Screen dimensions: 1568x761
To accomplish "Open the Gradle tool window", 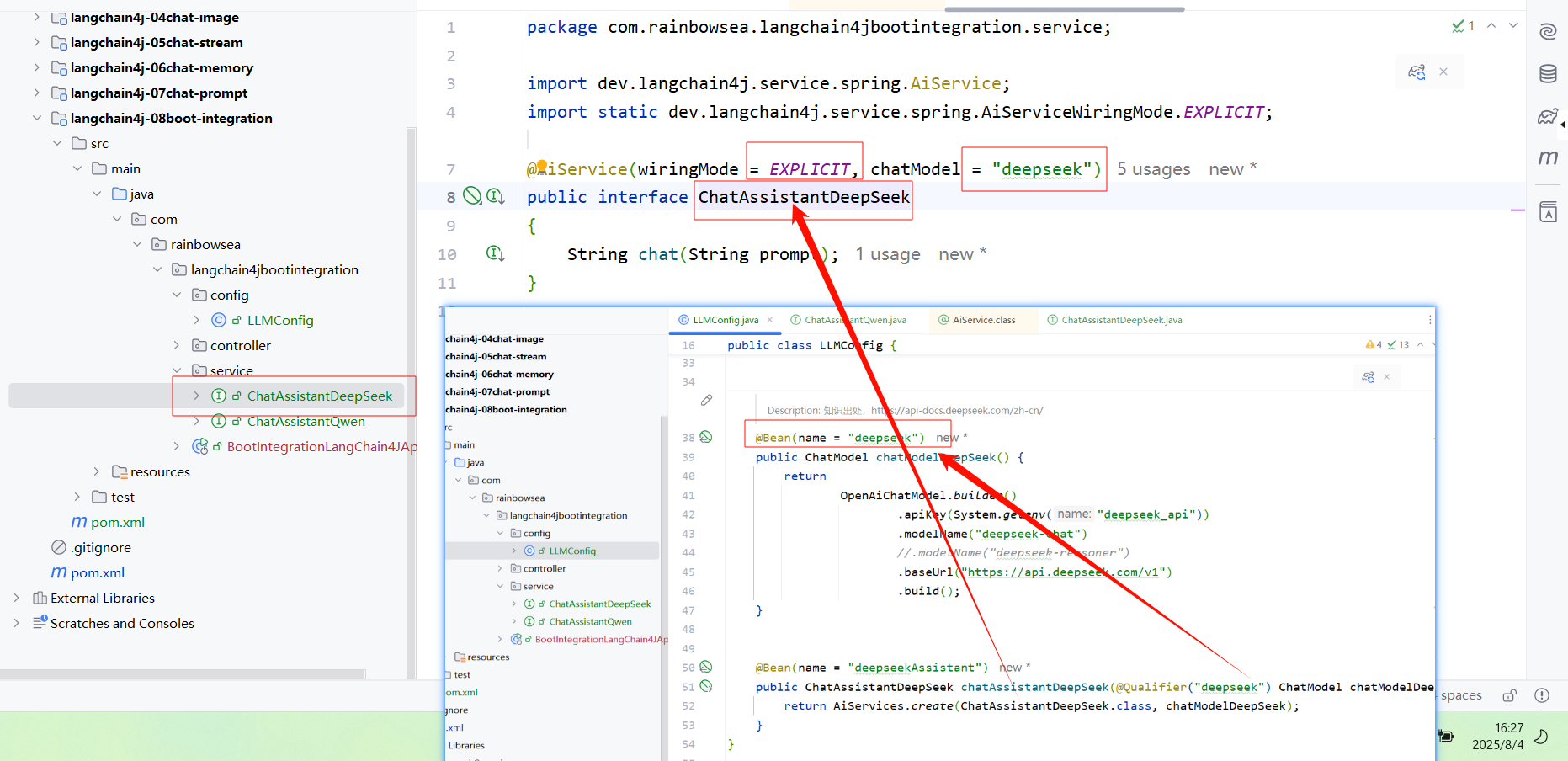I will pyautogui.click(x=1548, y=117).
